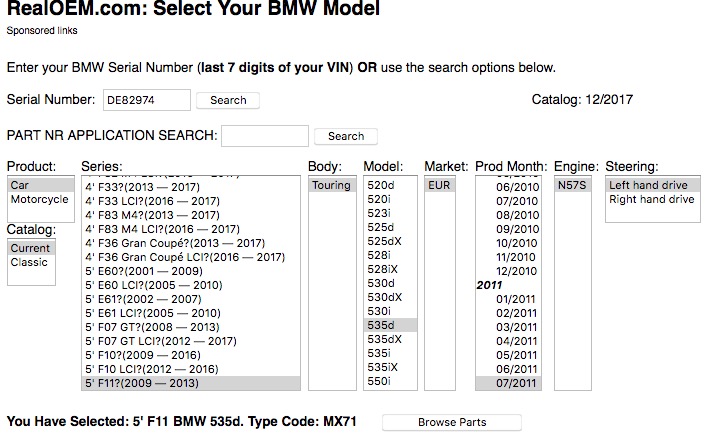Select Car in Product list
This screenshot has width=718, height=442.
click(x=20, y=185)
